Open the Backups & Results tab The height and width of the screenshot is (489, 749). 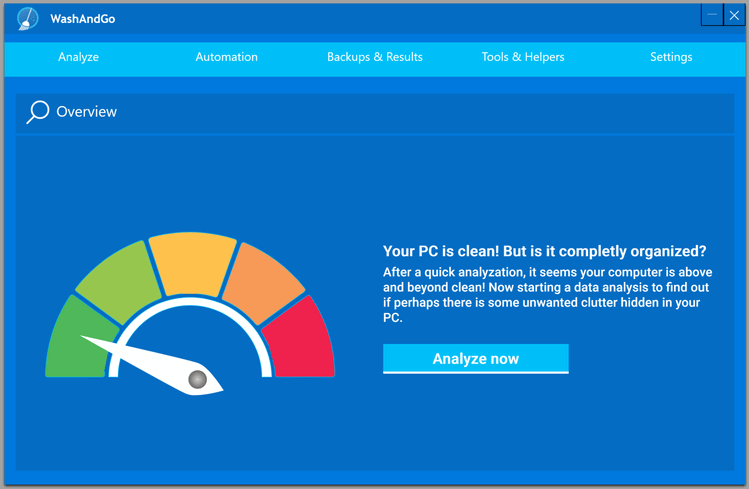(x=375, y=57)
